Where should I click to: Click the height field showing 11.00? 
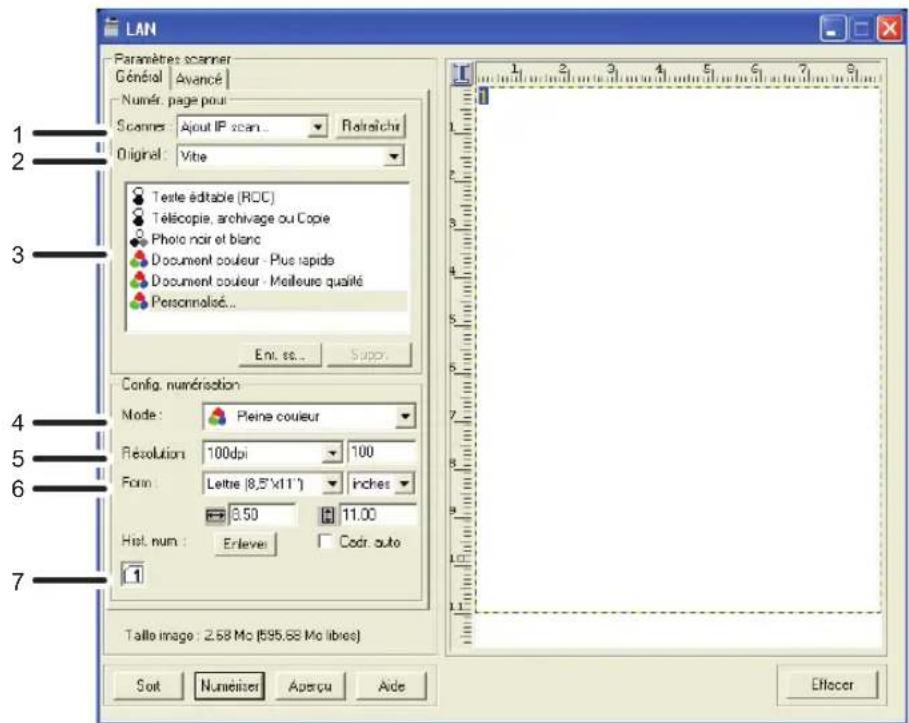coord(377,515)
